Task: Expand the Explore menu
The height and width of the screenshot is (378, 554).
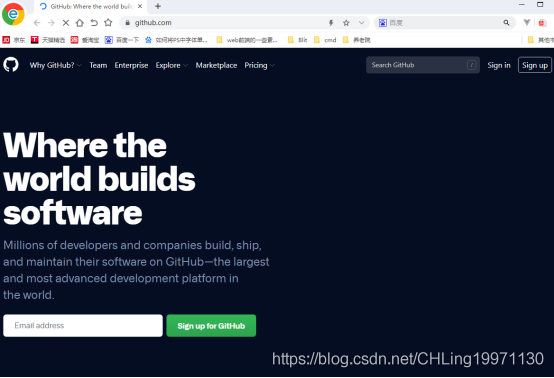Action: click(x=172, y=65)
